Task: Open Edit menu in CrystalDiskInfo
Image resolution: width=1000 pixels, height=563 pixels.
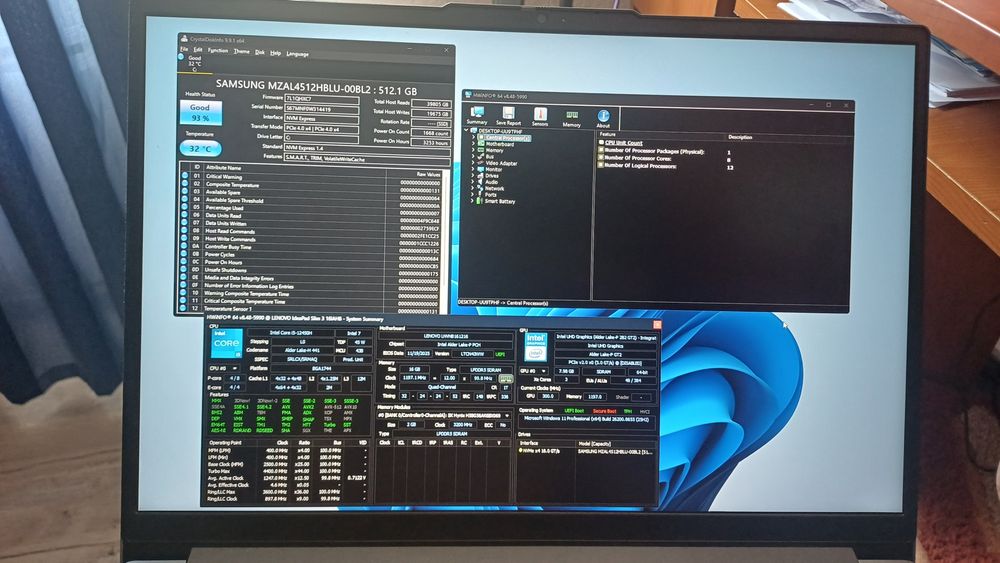Action: pyautogui.click(x=198, y=50)
